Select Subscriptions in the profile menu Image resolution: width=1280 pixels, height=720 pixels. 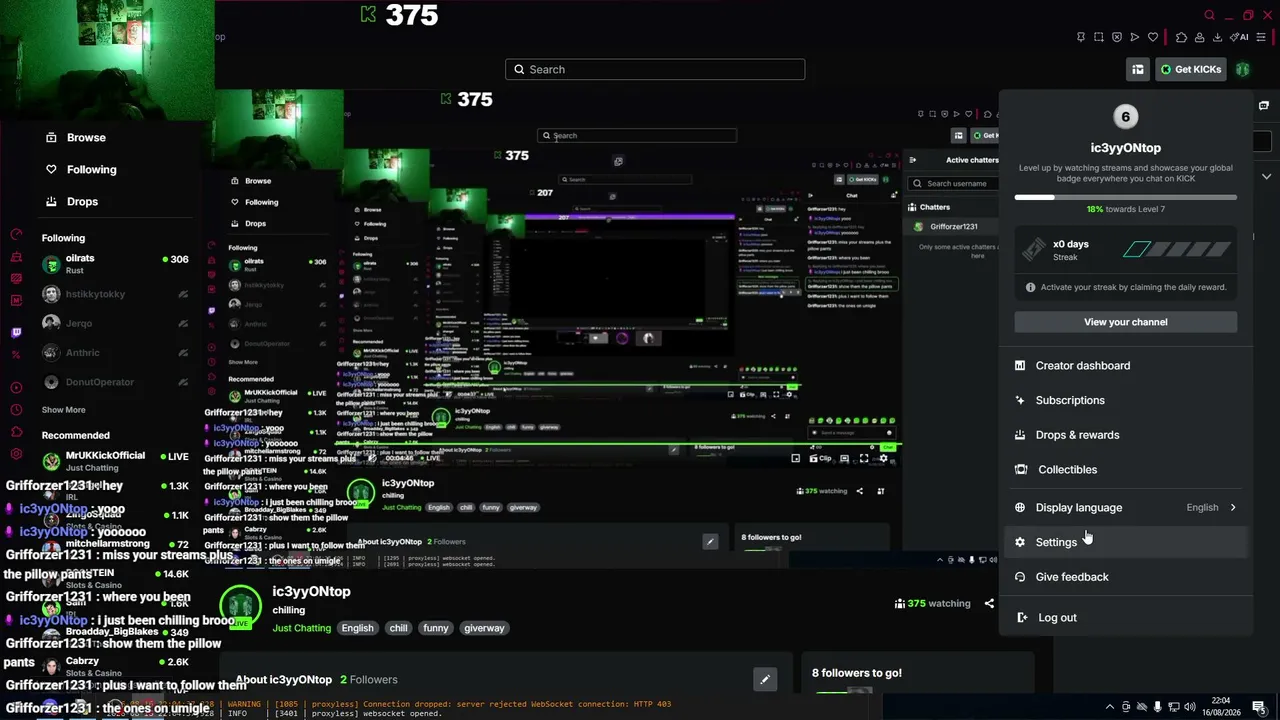point(1126,400)
